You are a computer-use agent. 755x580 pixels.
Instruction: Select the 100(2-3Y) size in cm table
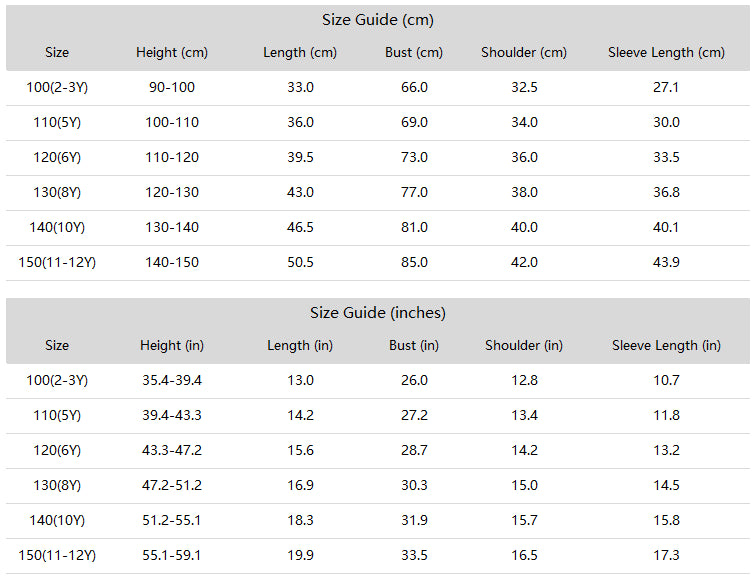pyautogui.click(x=57, y=88)
